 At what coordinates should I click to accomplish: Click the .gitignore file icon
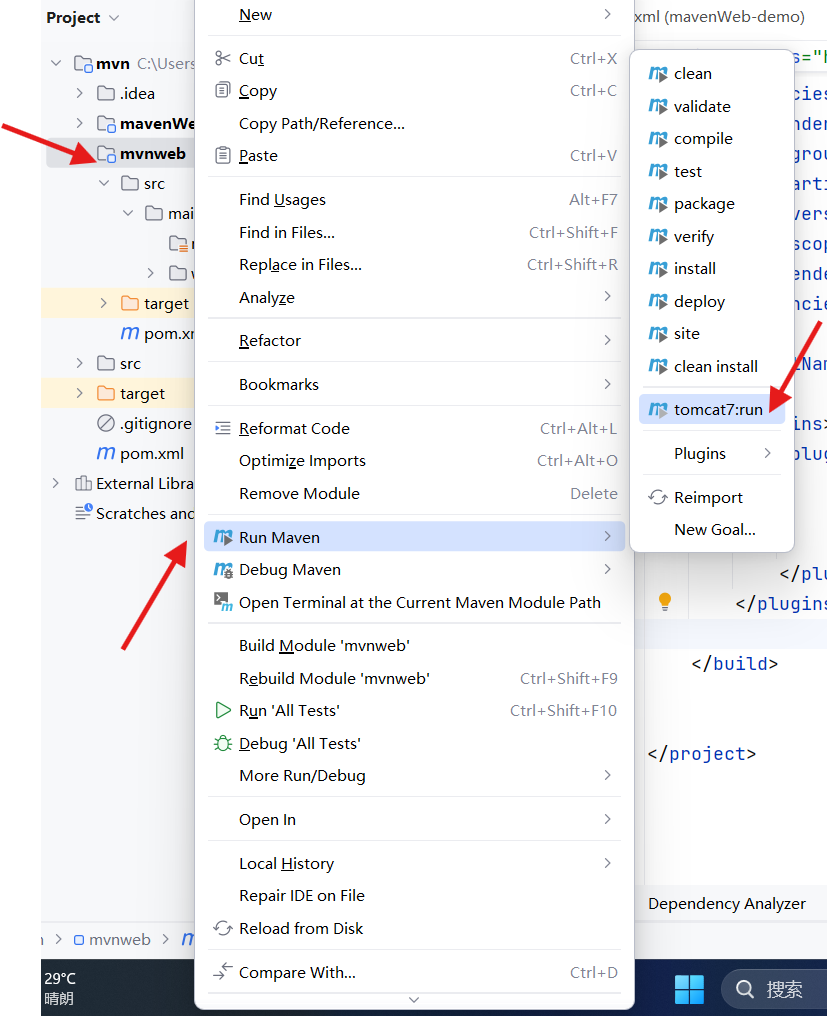click(106, 423)
